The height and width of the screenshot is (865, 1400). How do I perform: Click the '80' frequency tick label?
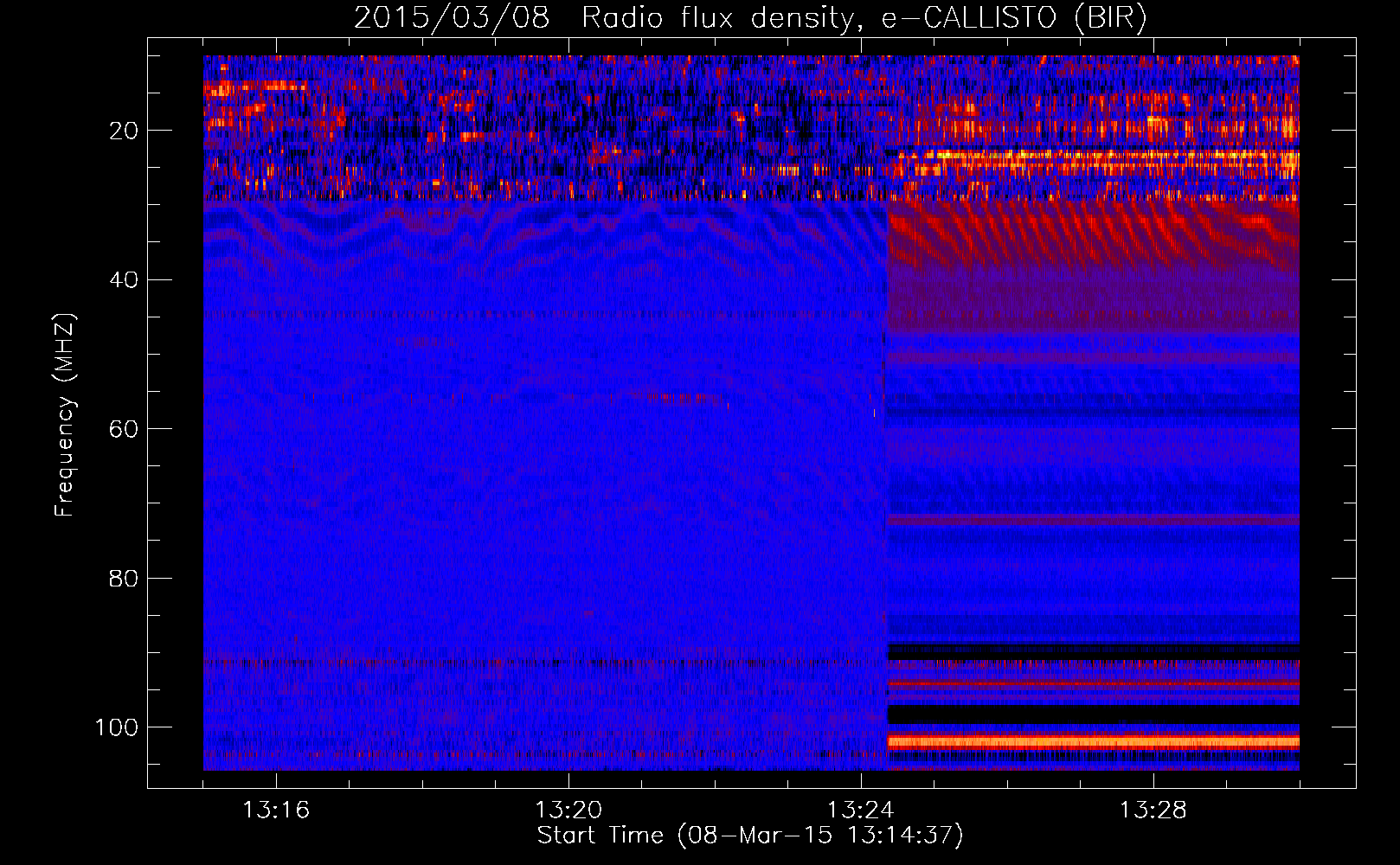coord(125,578)
